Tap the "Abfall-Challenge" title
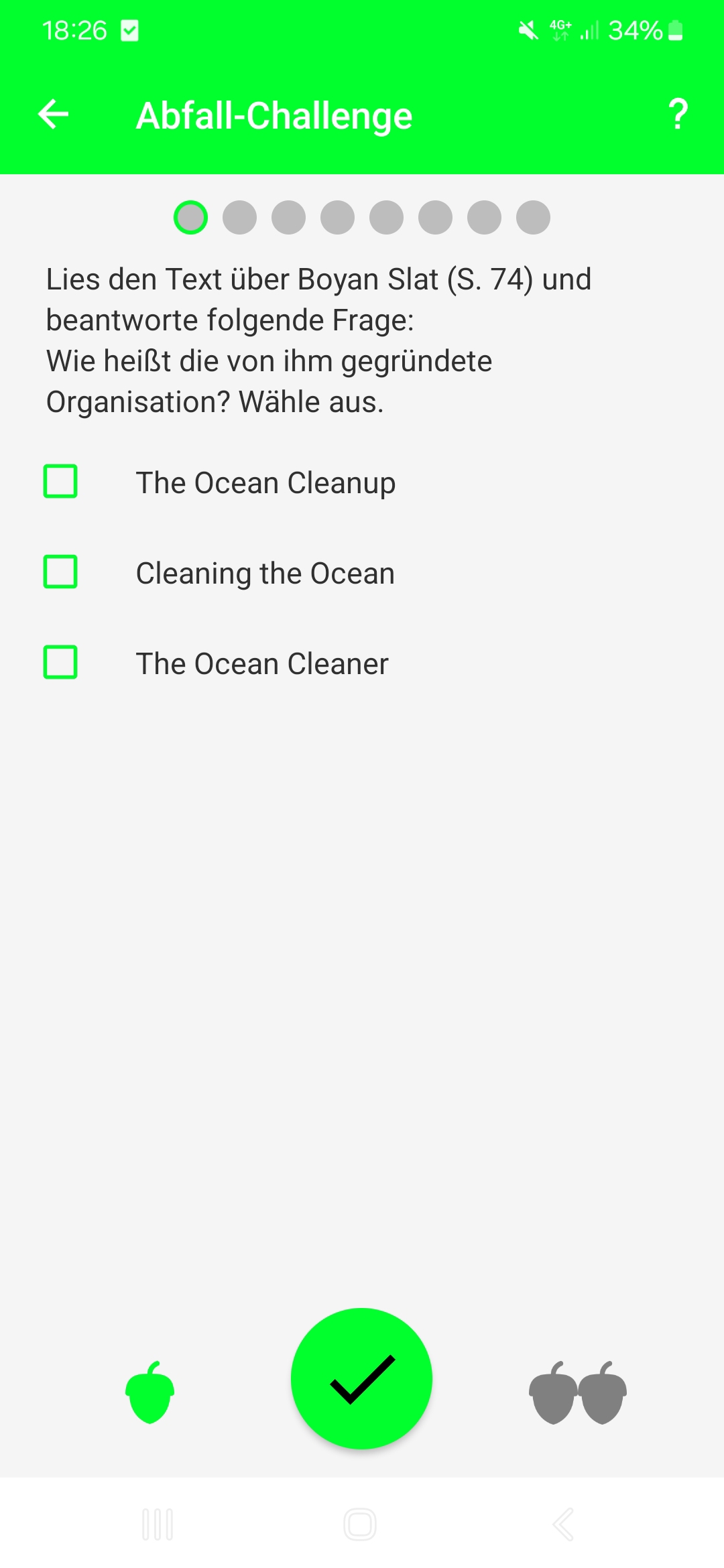 274,115
